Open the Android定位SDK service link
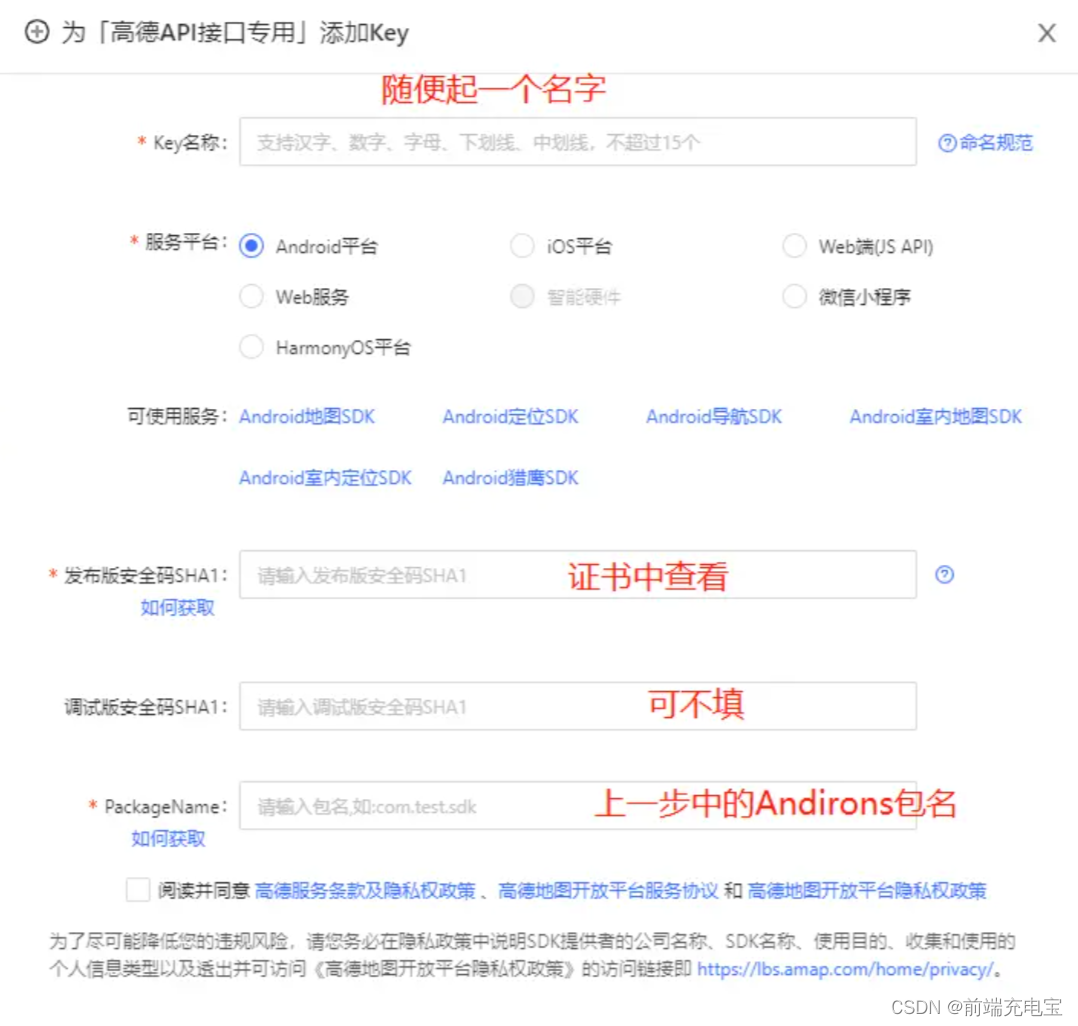The width and height of the screenshot is (1078, 1026). point(510,417)
